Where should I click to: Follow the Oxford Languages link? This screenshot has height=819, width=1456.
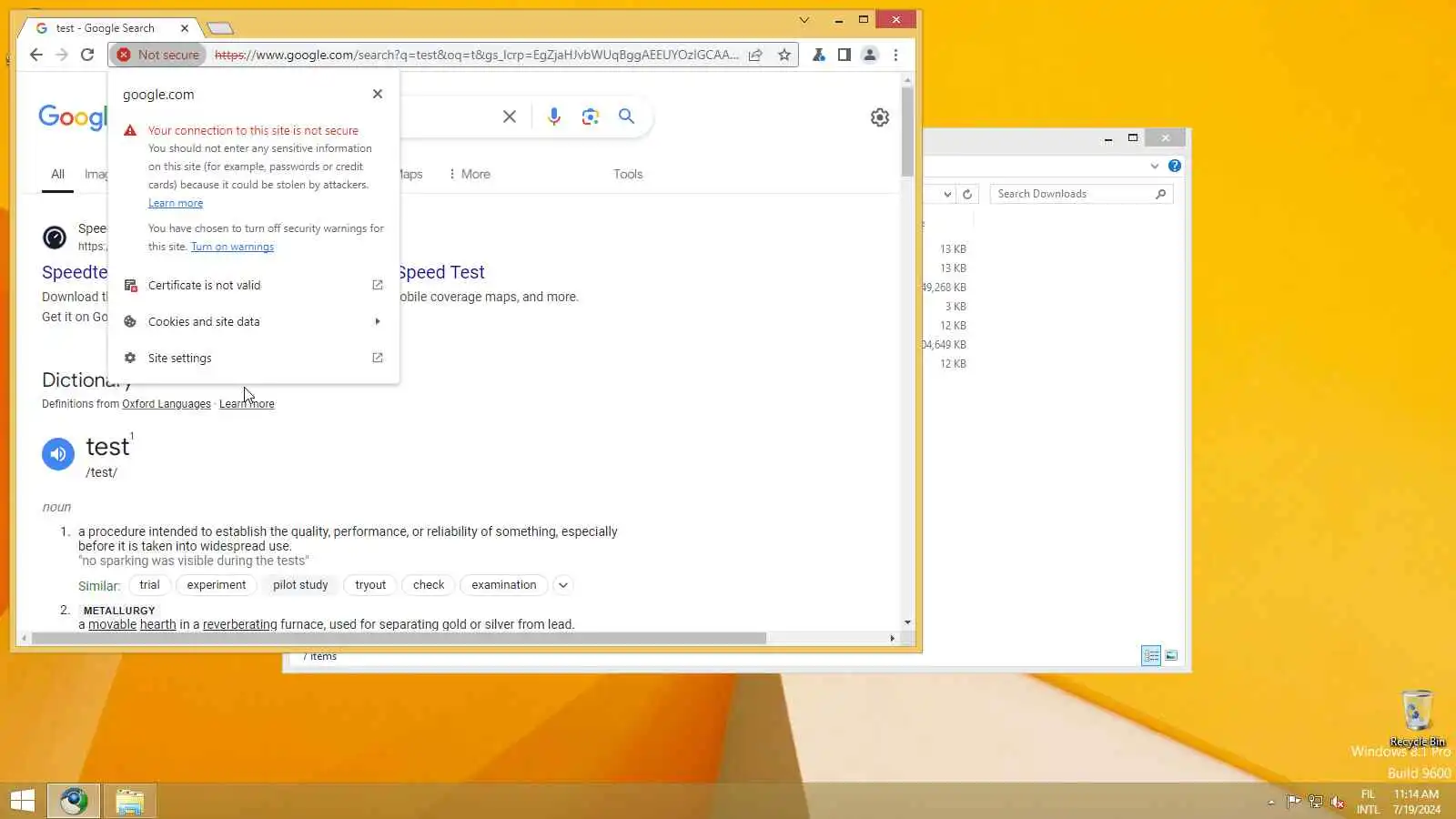click(x=167, y=404)
